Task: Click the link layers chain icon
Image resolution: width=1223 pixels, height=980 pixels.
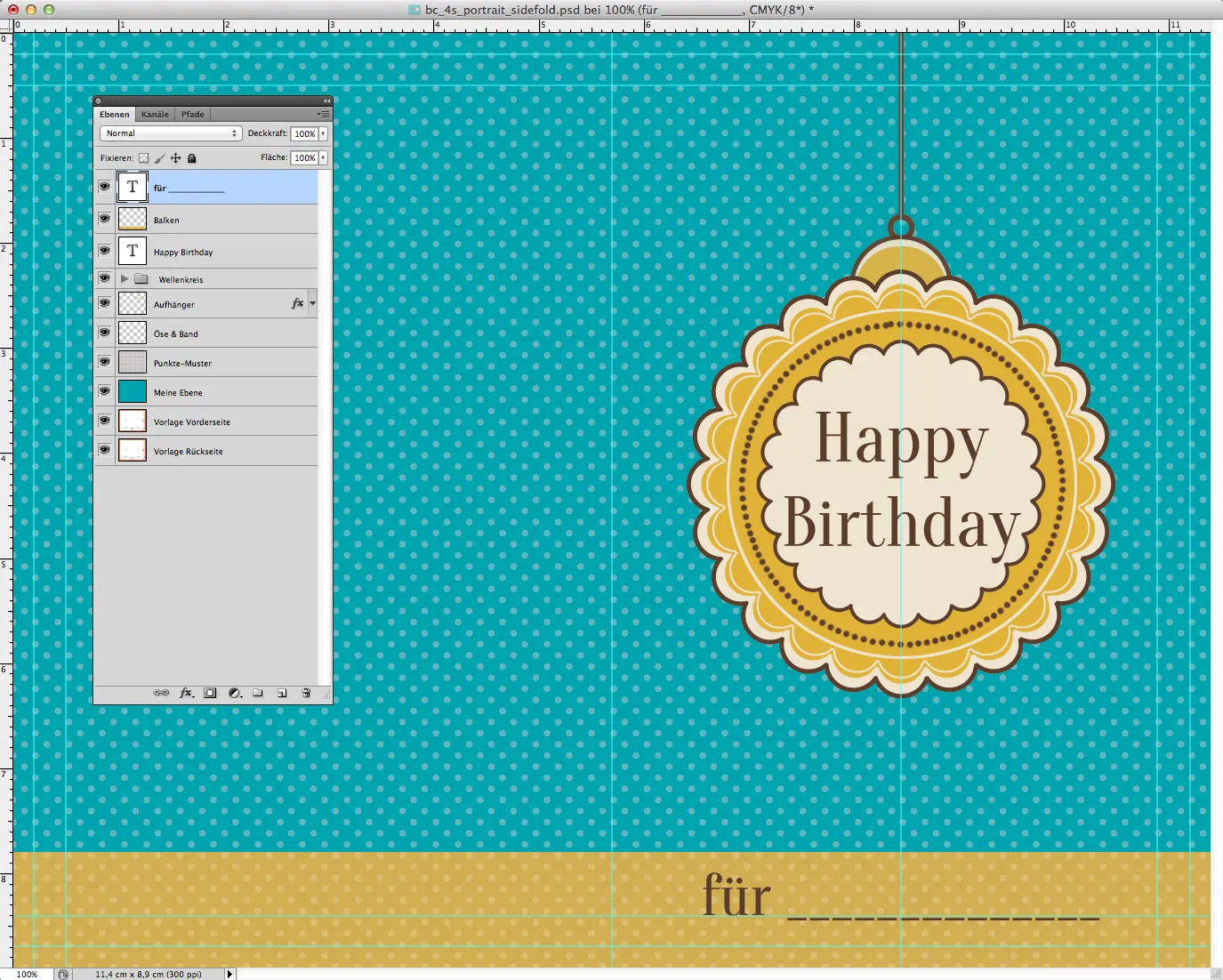Action: pyautogui.click(x=161, y=693)
